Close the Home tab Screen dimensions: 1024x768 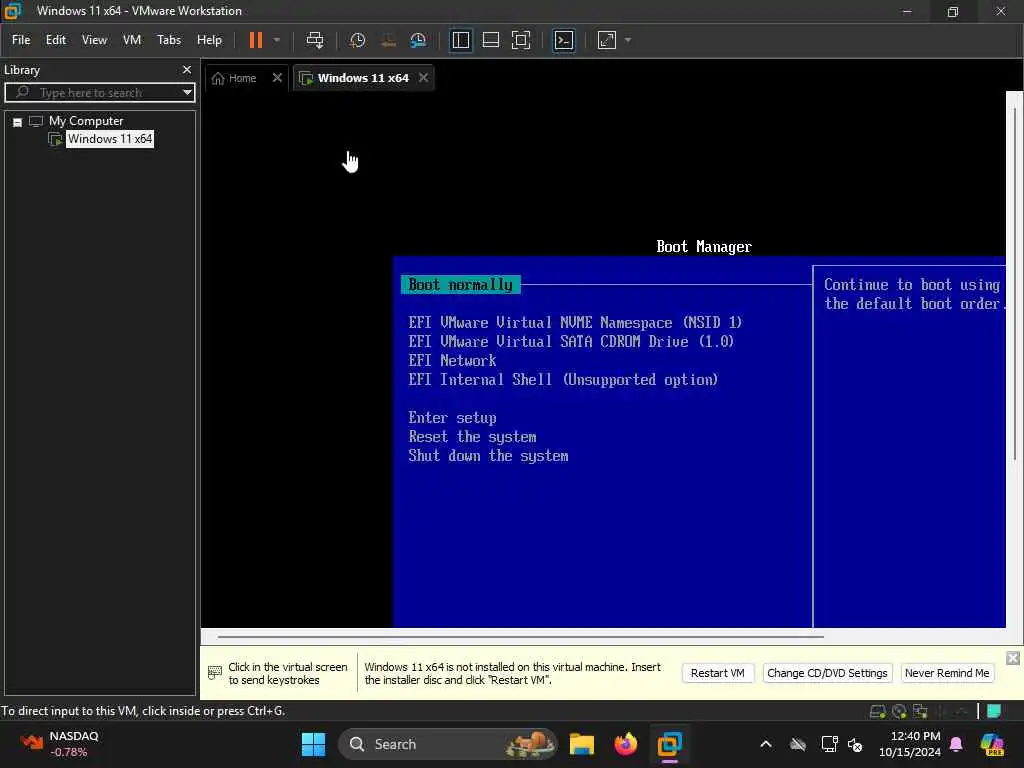coord(277,78)
